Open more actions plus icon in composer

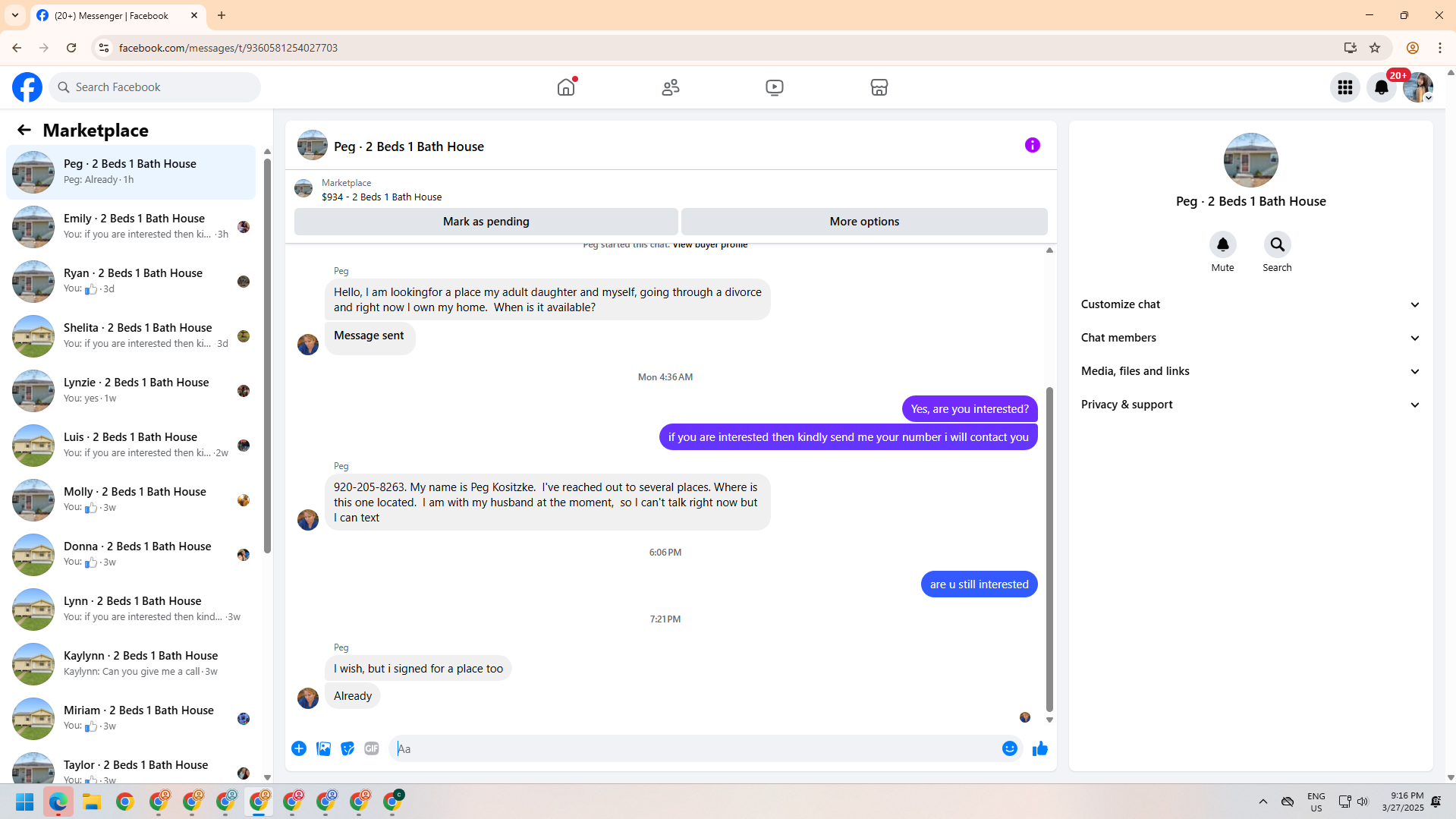299,749
